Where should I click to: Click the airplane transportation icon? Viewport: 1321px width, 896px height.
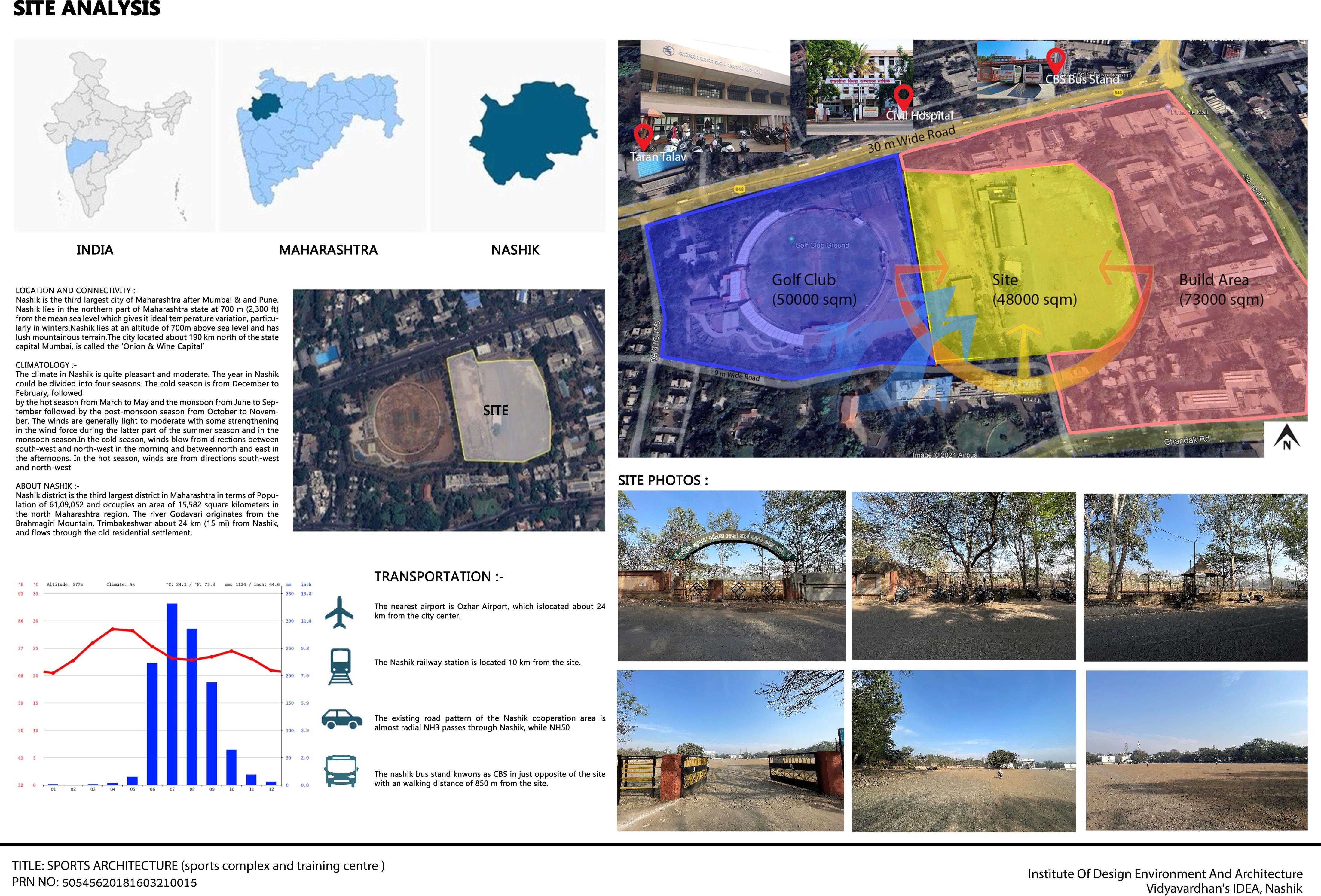click(x=339, y=612)
